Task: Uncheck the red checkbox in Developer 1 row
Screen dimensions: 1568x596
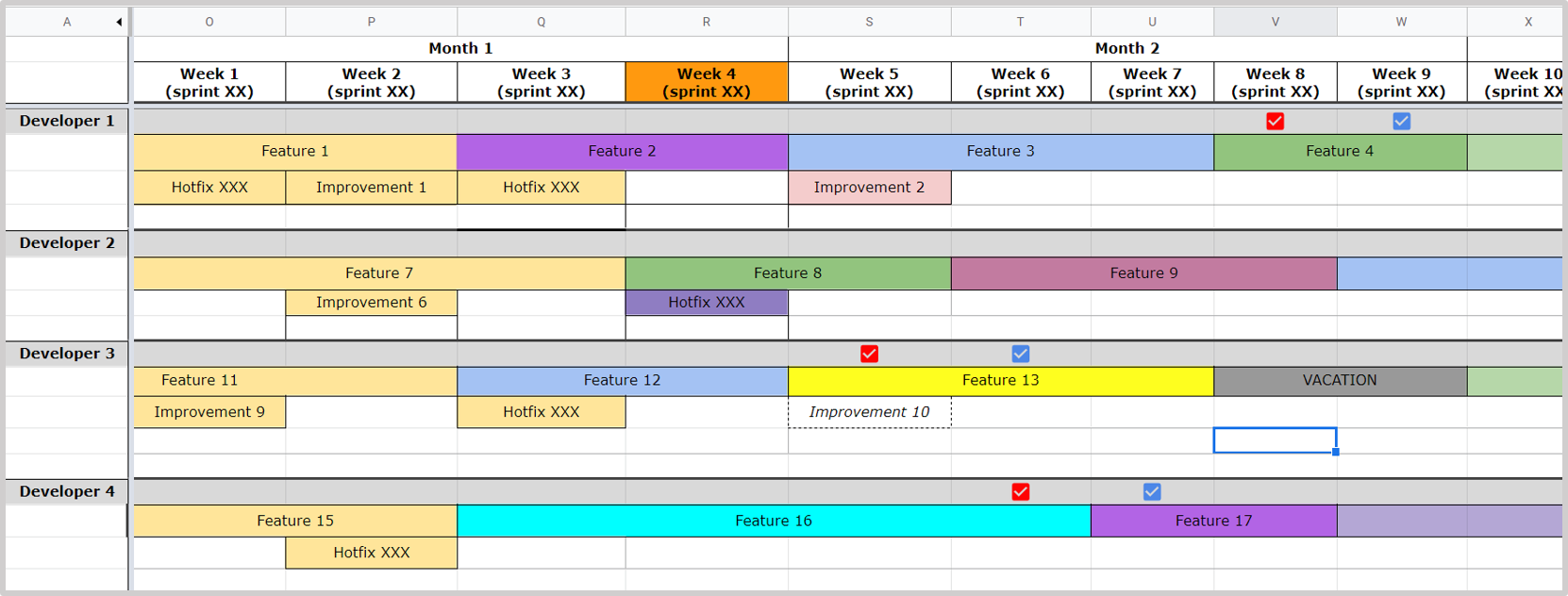Action: (1275, 121)
